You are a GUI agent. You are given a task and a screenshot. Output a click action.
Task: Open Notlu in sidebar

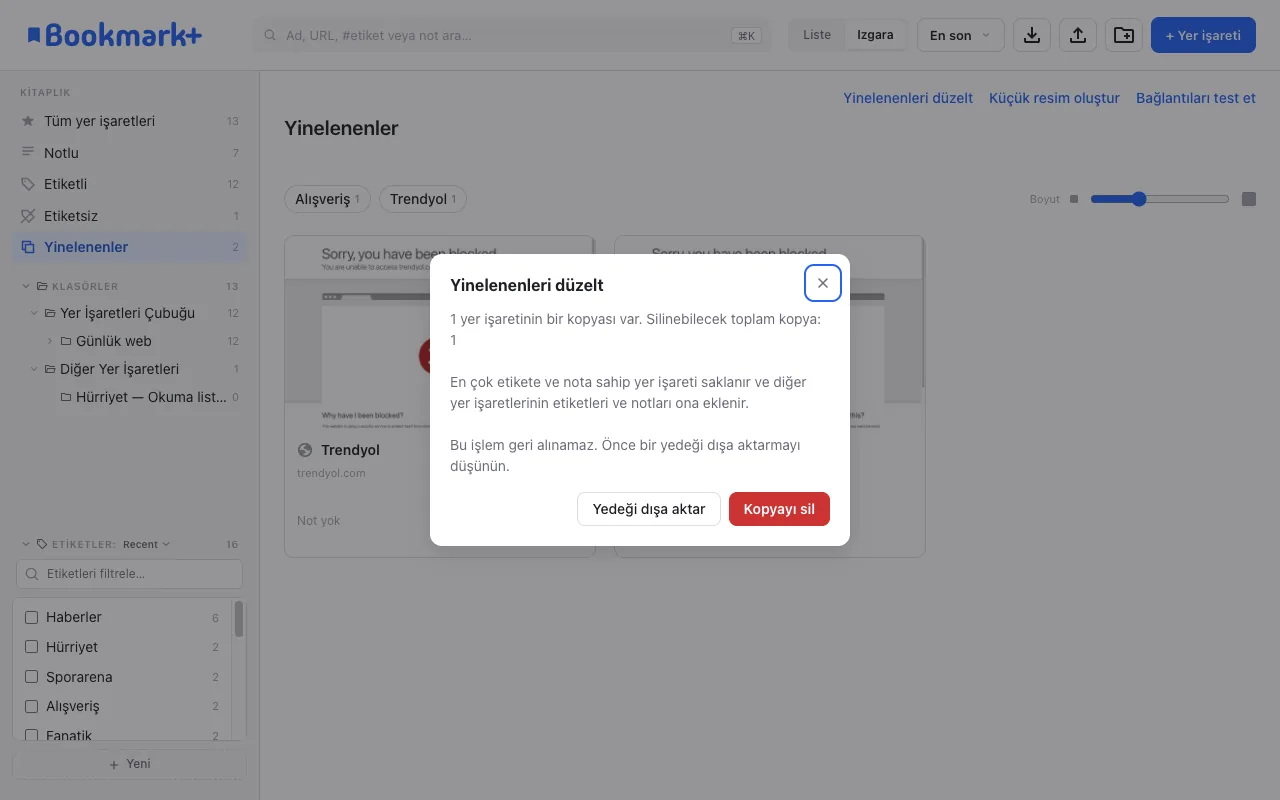pyautogui.click(x=130, y=152)
